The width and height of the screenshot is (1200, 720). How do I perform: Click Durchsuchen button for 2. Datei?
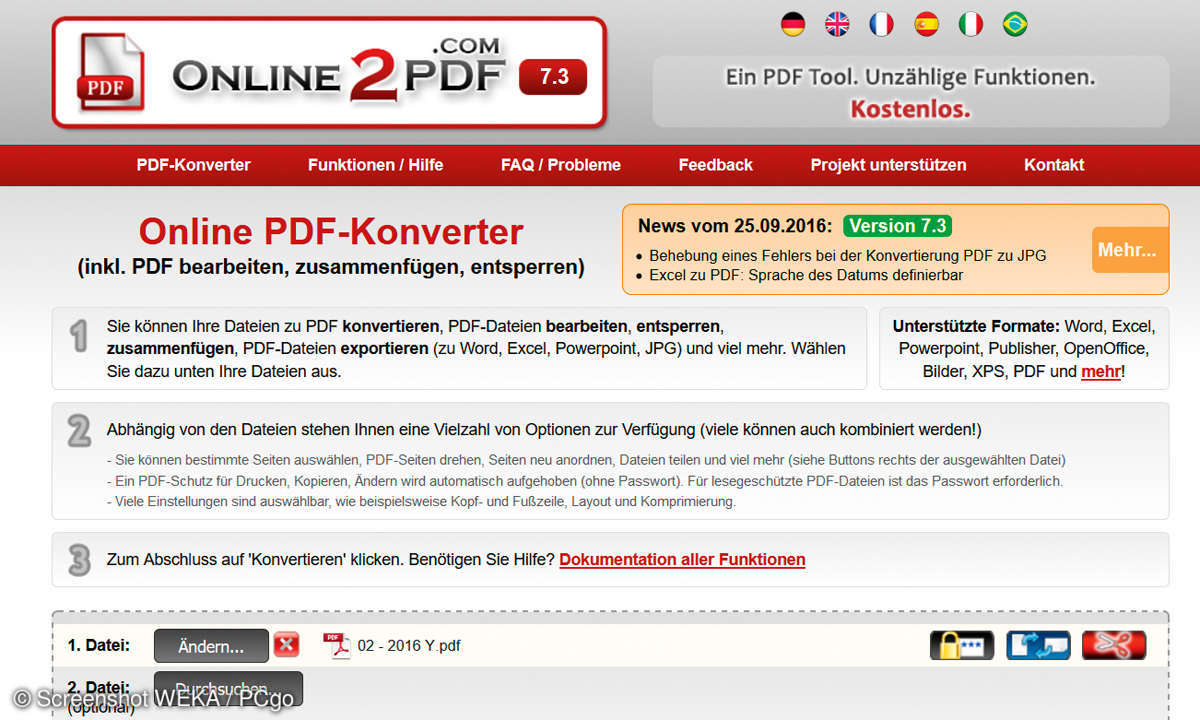[228, 689]
